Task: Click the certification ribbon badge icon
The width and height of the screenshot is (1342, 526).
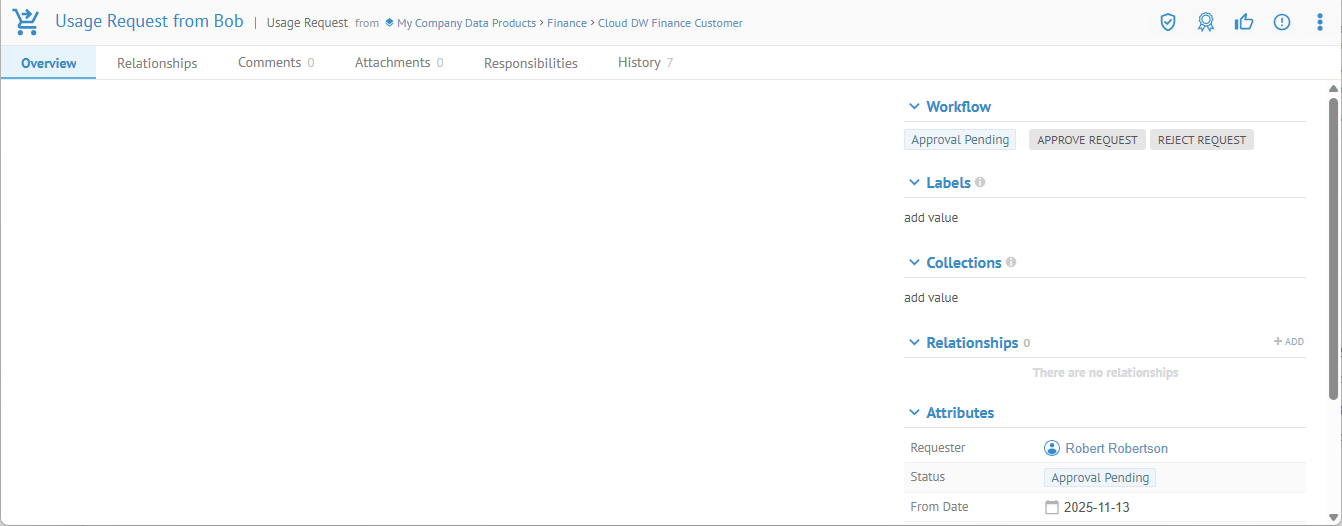Action: pyautogui.click(x=1206, y=22)
